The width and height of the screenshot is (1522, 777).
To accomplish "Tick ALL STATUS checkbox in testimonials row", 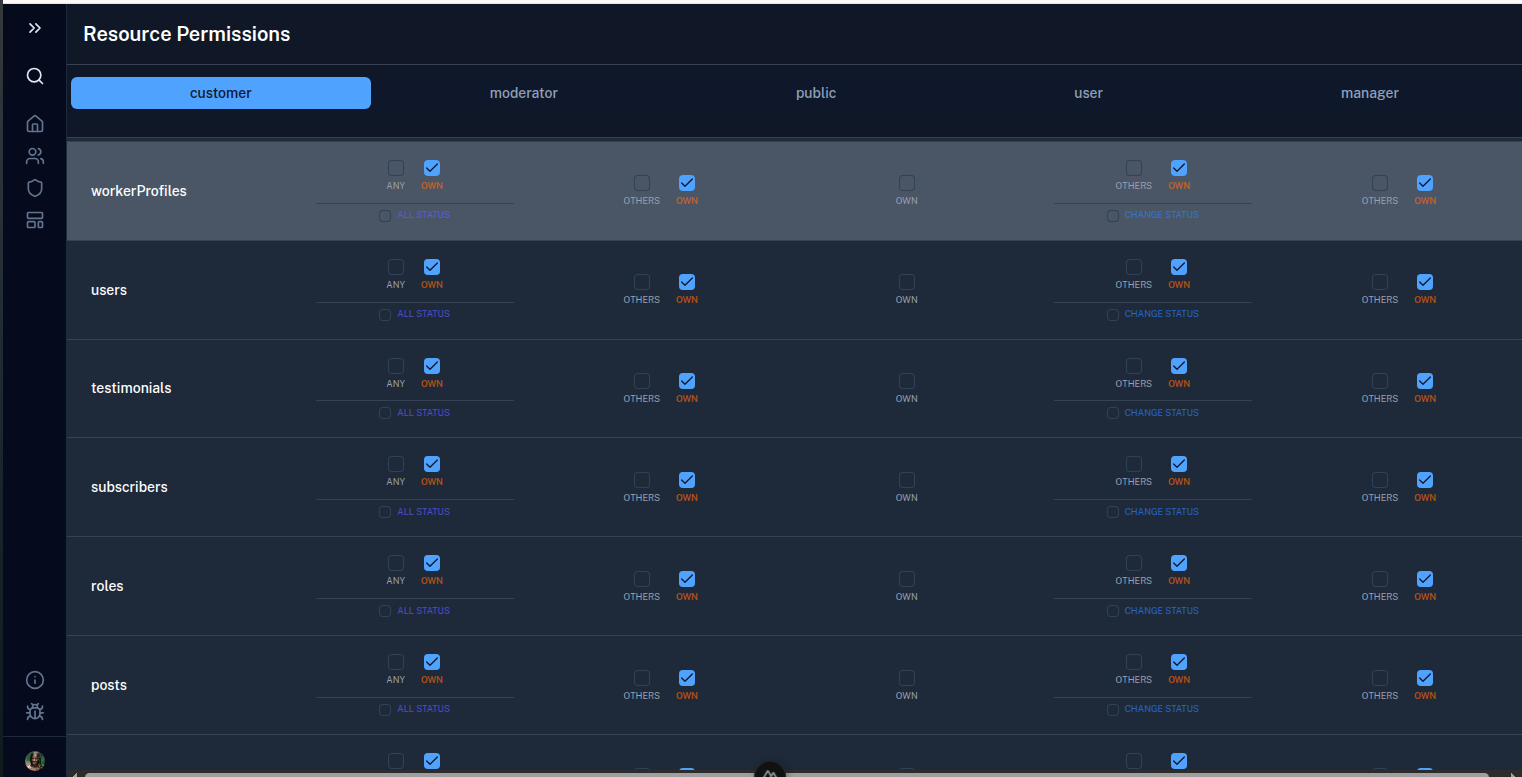I will pyautogui.click(x=385, y=413).
